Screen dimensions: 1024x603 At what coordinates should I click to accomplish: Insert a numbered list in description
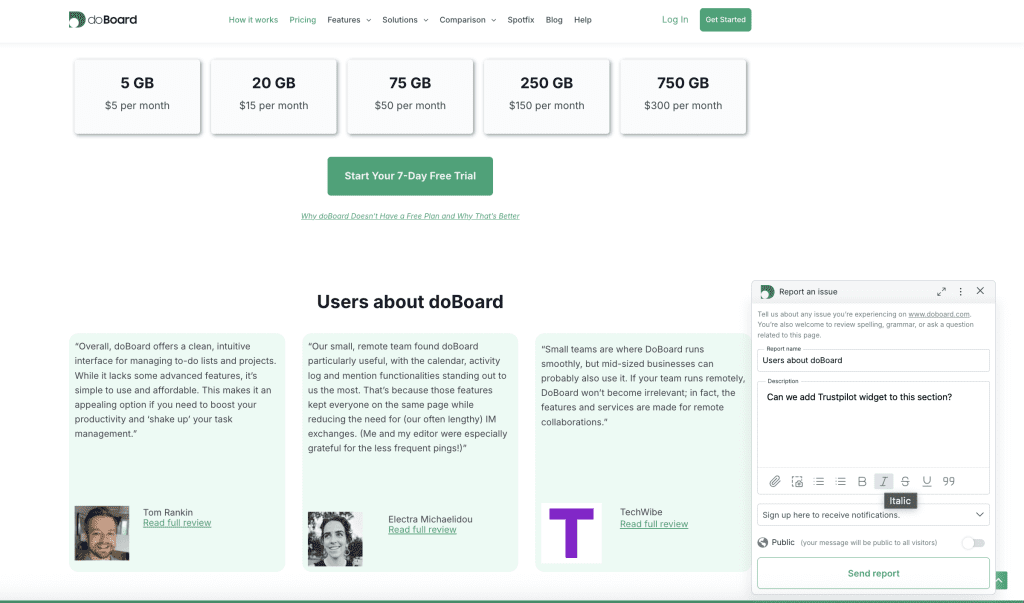coord(841,481)
